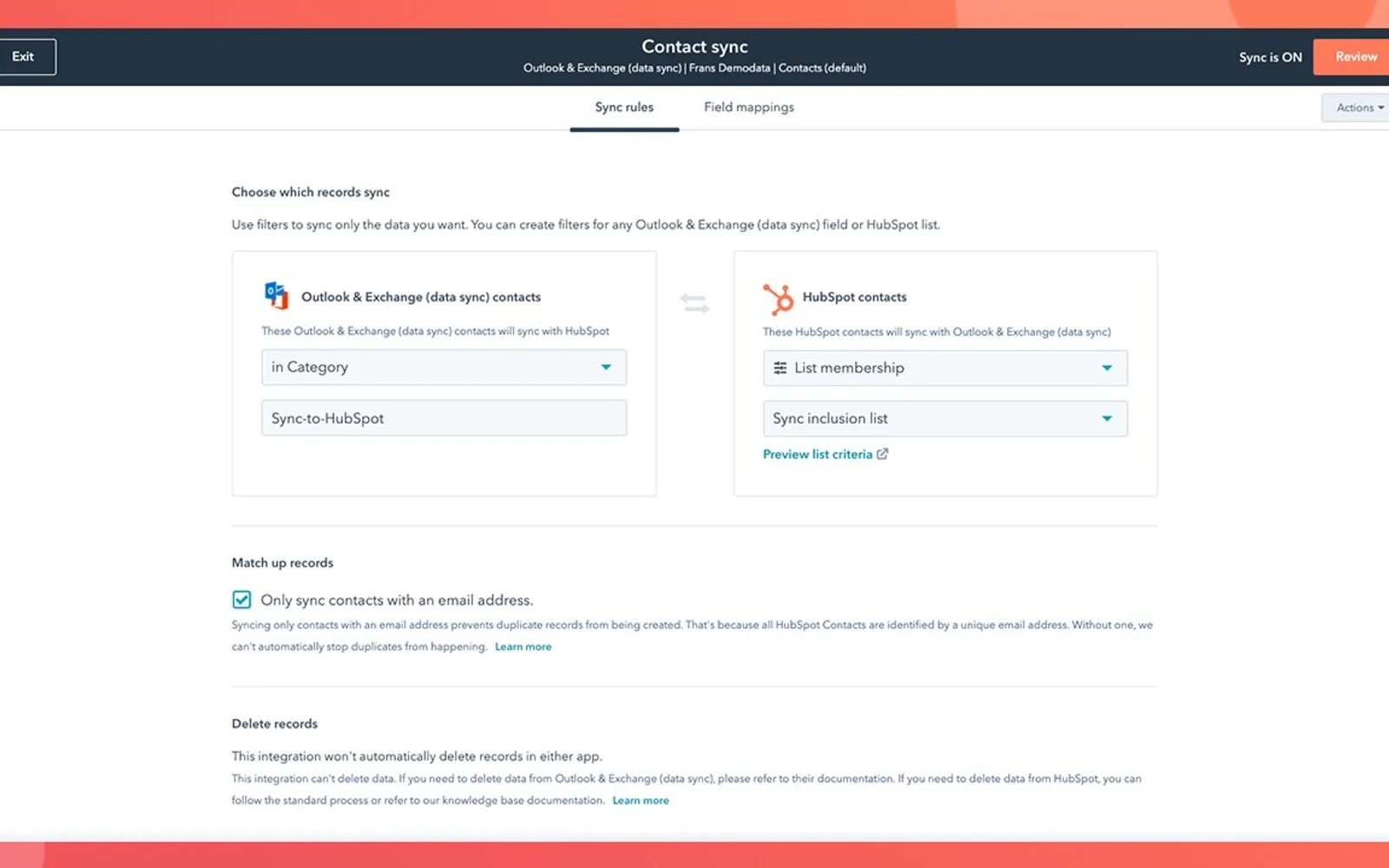Switch to the Sync rules tab
This screenshot has width=1389, height=868.
tap(624, 108)
